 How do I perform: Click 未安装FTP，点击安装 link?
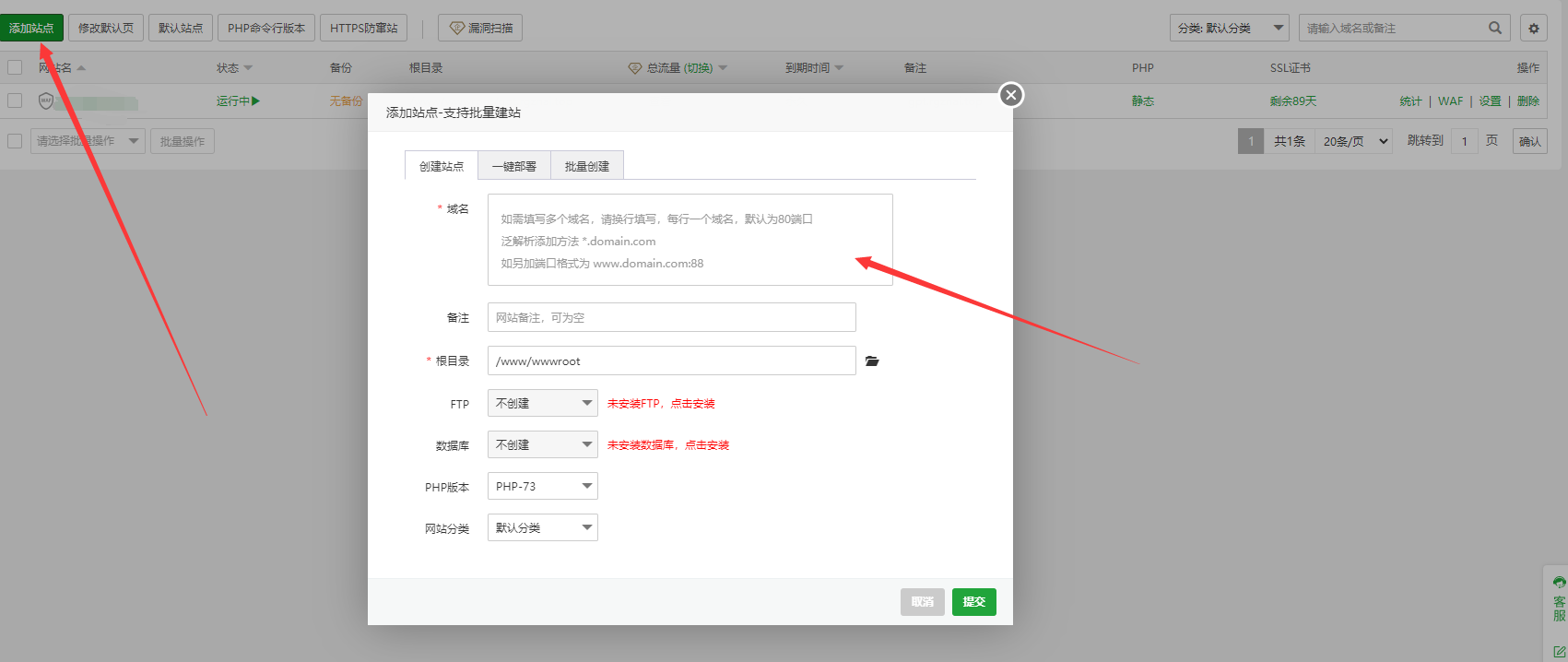(661, 404)
